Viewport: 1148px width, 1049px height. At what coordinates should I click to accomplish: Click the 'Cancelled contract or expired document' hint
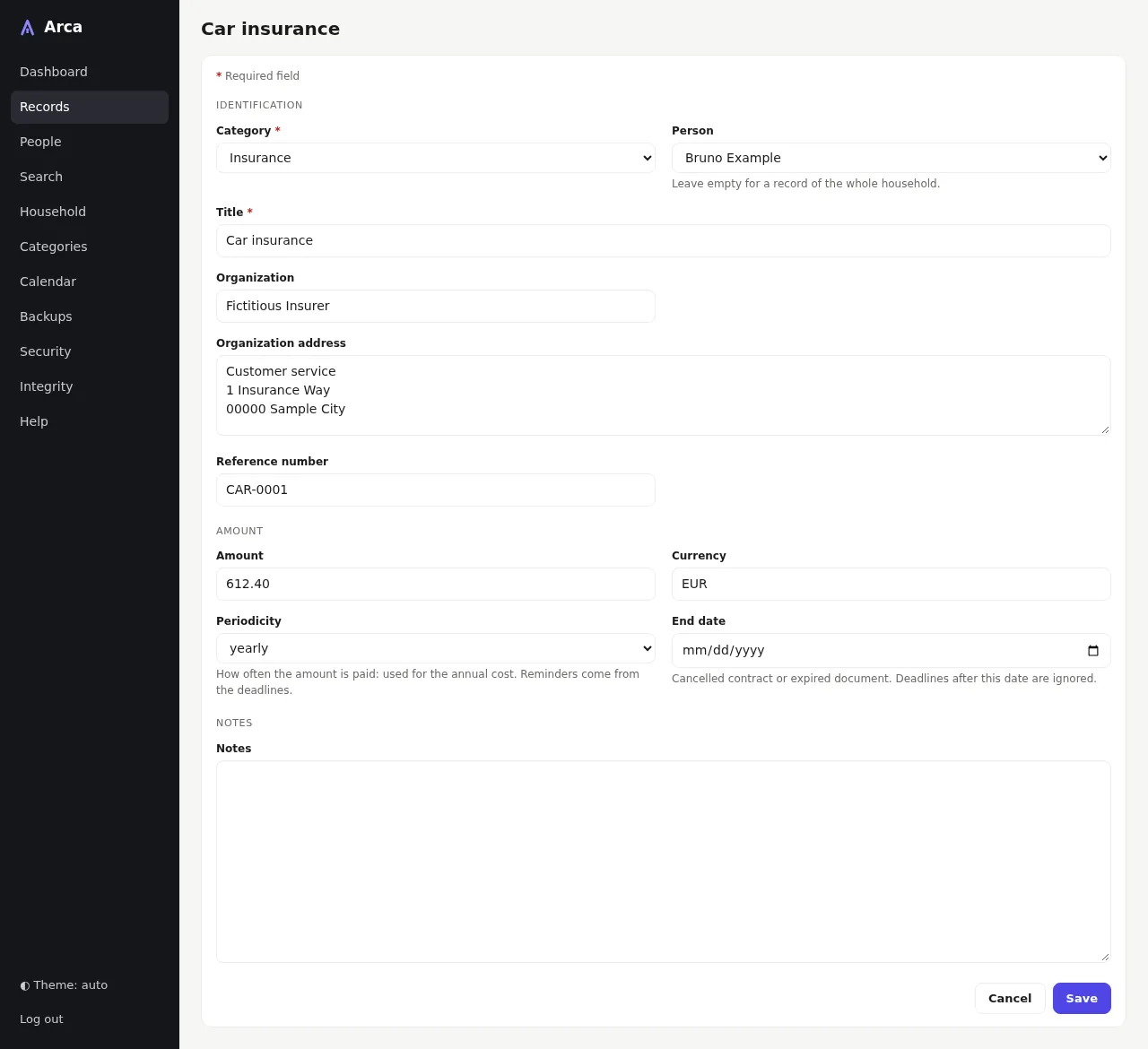884,679
